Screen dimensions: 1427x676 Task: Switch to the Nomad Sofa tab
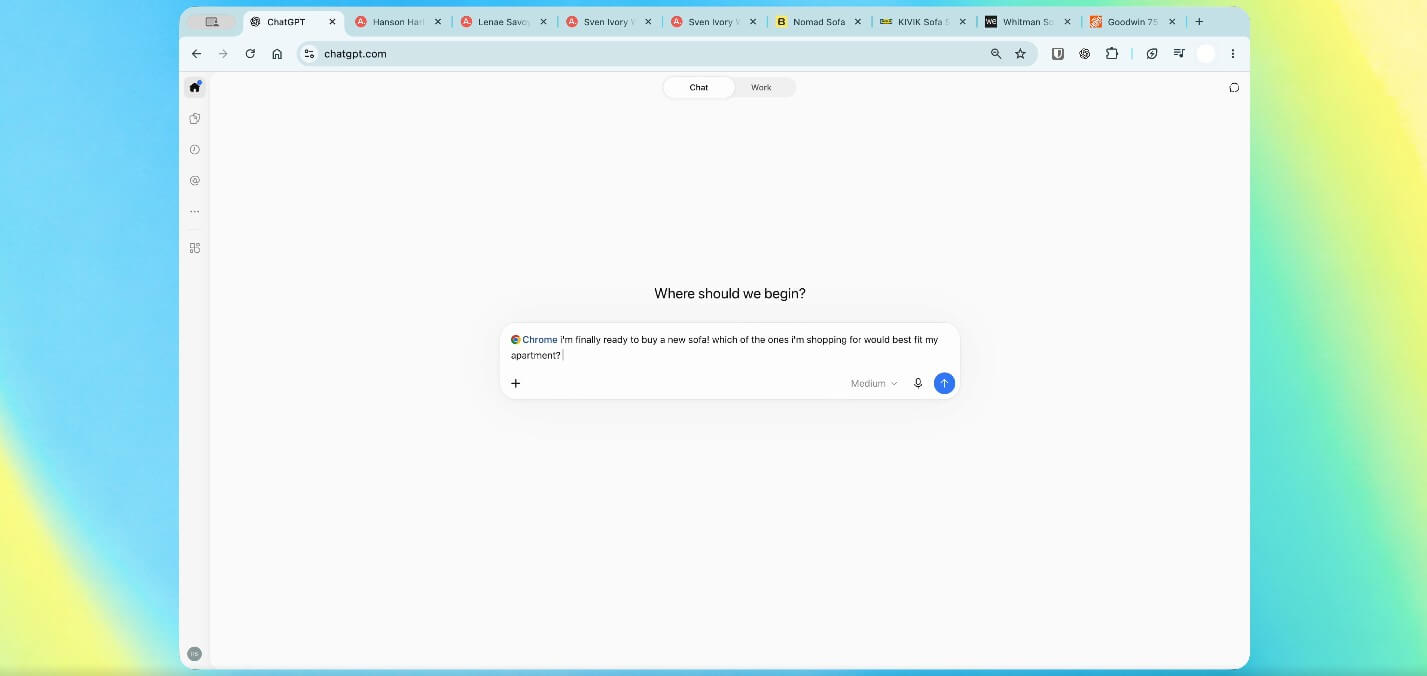pos(818,21)
